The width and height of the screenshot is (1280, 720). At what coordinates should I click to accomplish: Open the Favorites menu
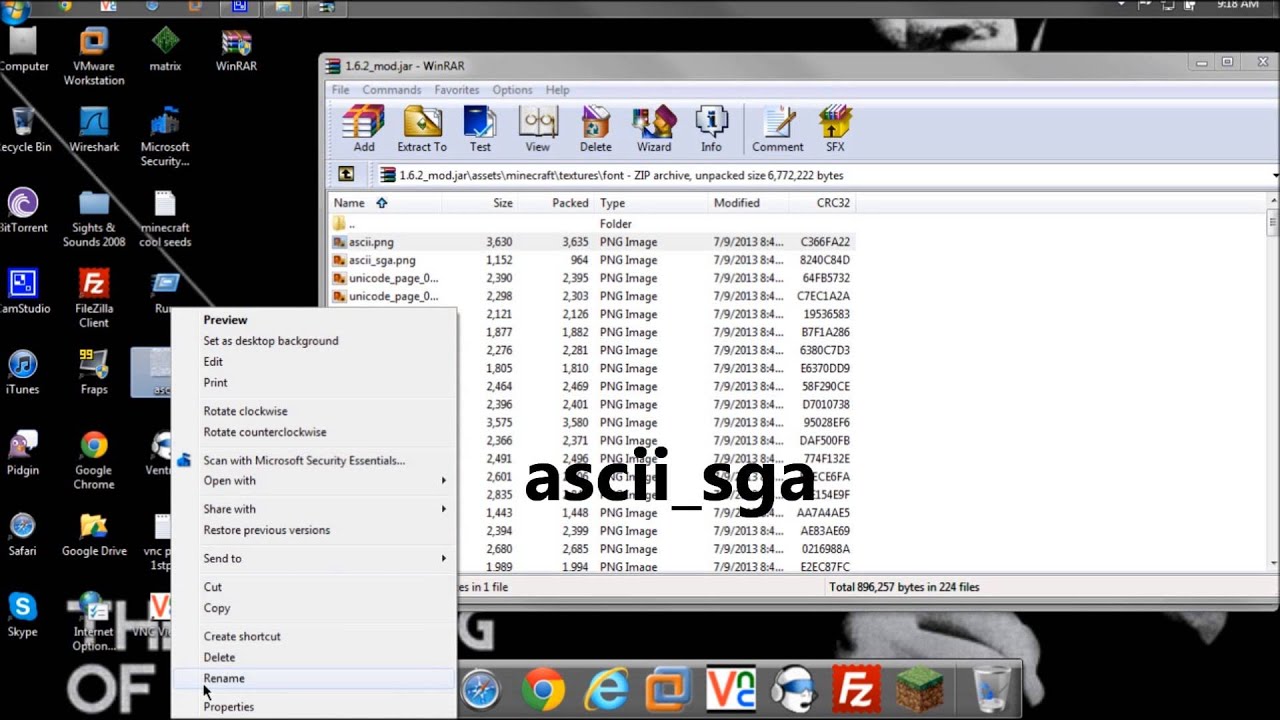pos(456,90)
